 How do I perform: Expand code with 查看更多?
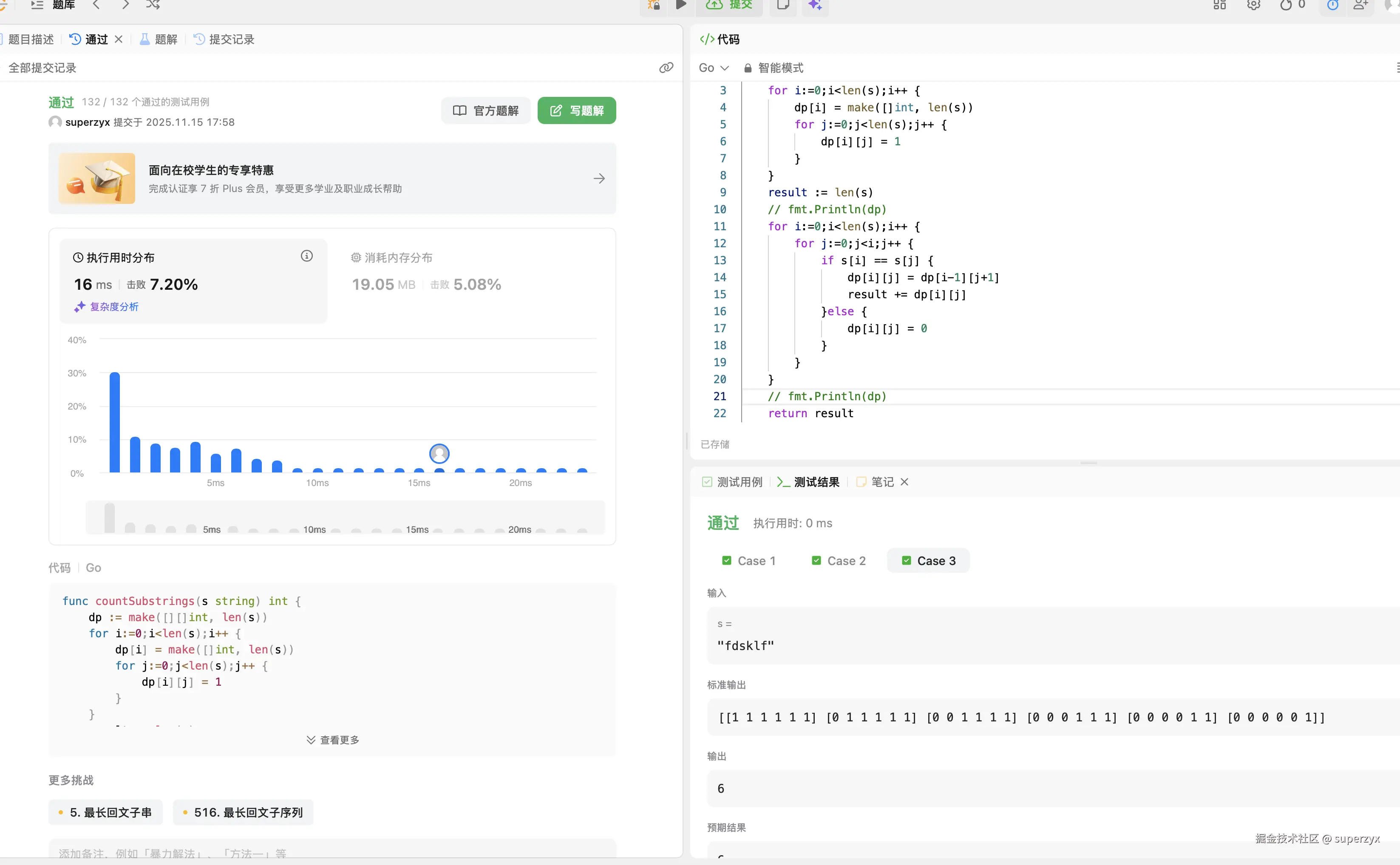pyautogui.click(x=332, y=740)
